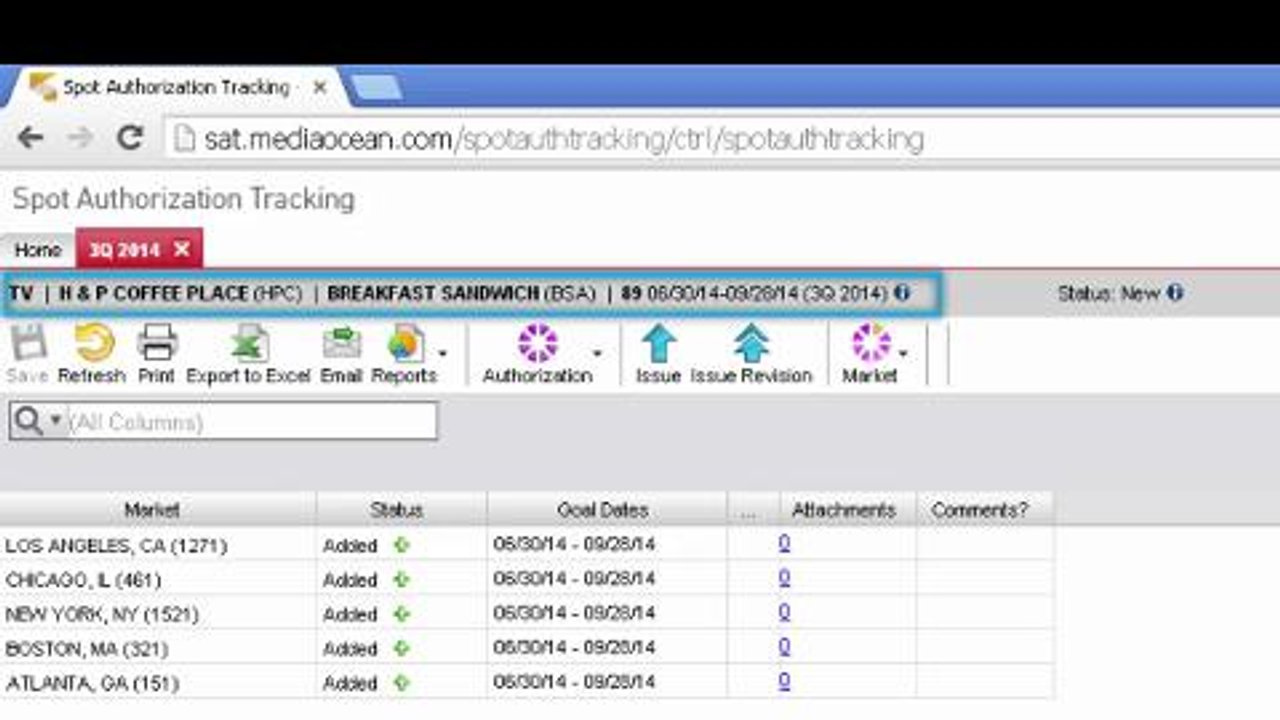1280x720 pixels.
Task: Expand the Reports dropdown arrow
Action: [442, 353]
